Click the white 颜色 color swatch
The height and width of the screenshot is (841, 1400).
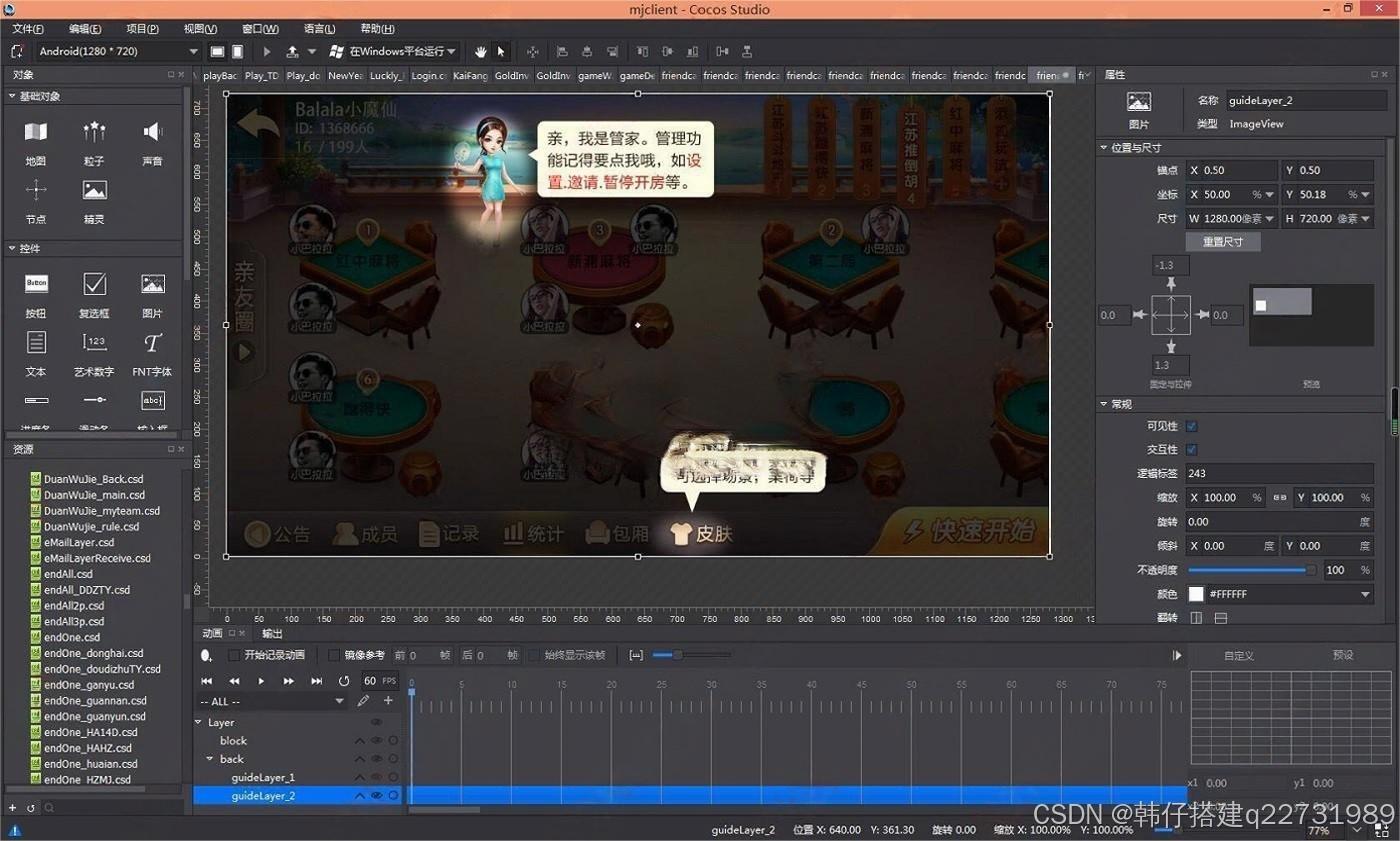(x=1196, y=594)
